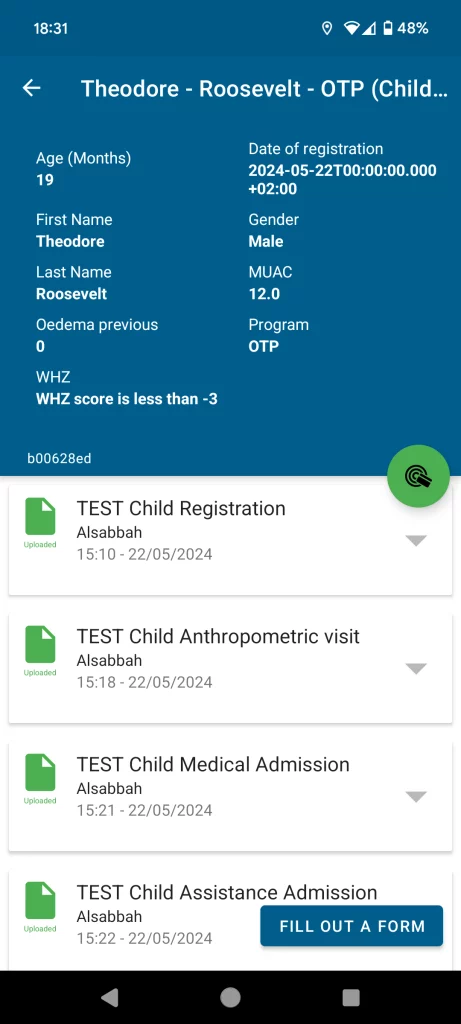Tap the location icon in the status bar
Viewport: 461px width, 1024px height.
(x=327, y=28)
